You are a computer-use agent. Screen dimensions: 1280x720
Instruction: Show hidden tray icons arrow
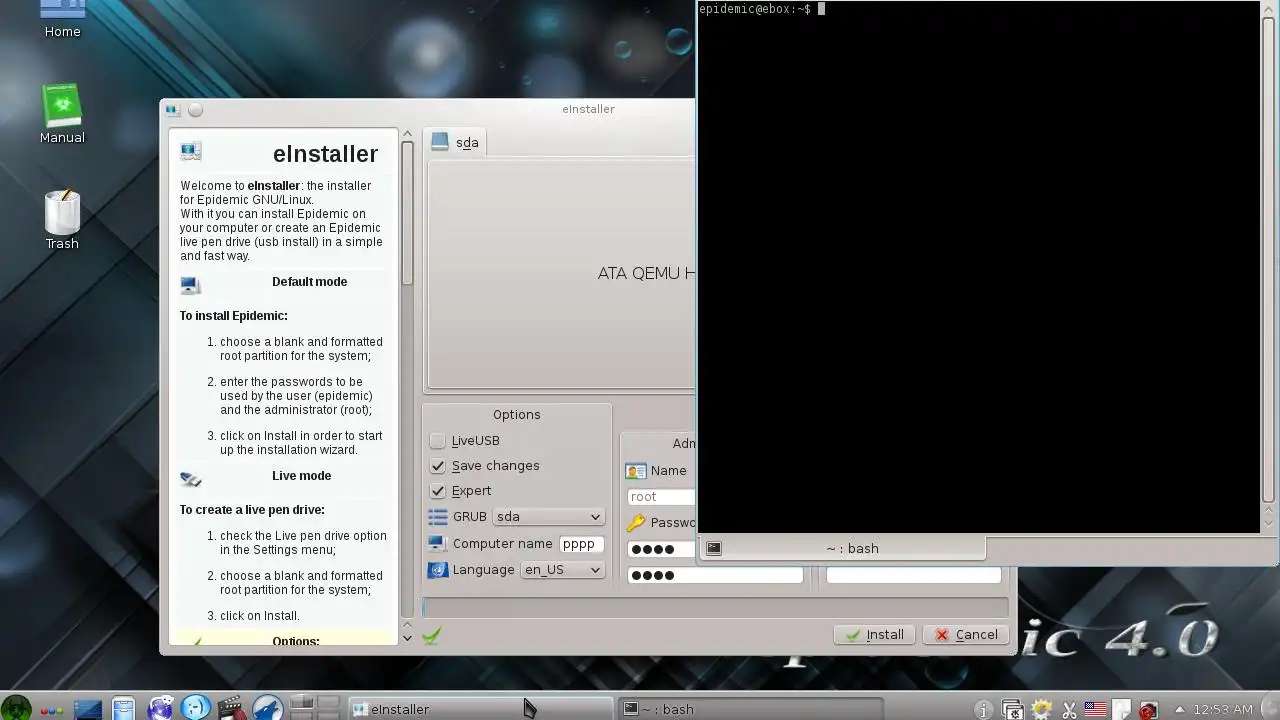[x=1180, y=709]
